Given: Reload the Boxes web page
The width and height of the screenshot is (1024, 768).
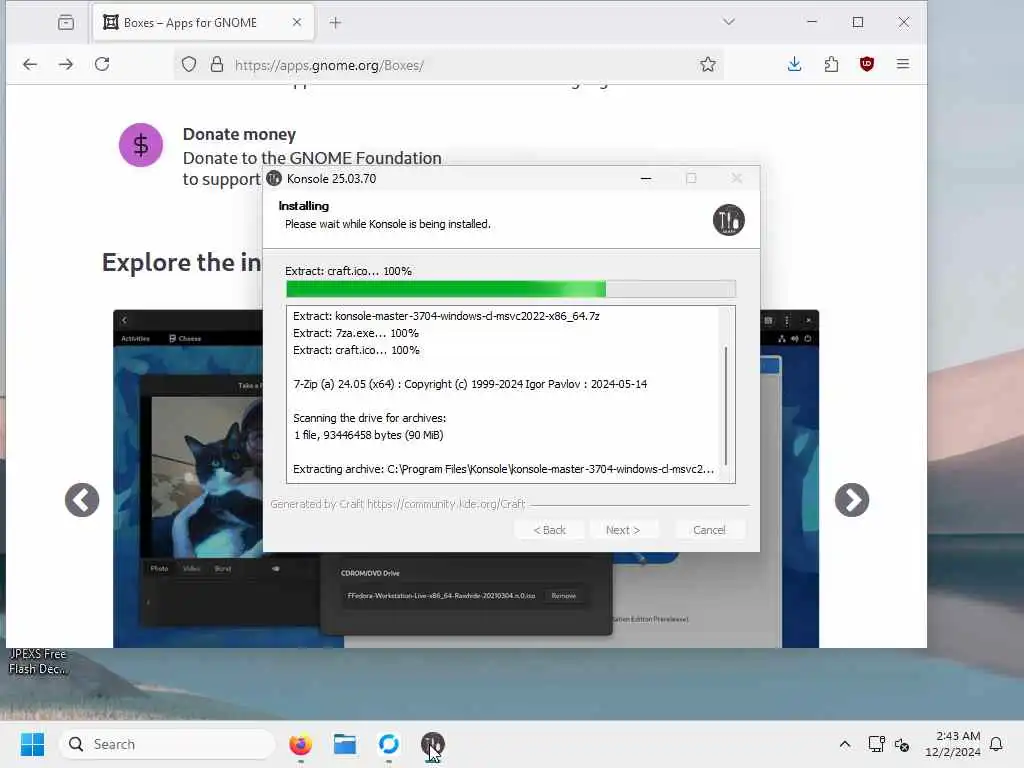Looking at the screenshot, I should point(102,64).
